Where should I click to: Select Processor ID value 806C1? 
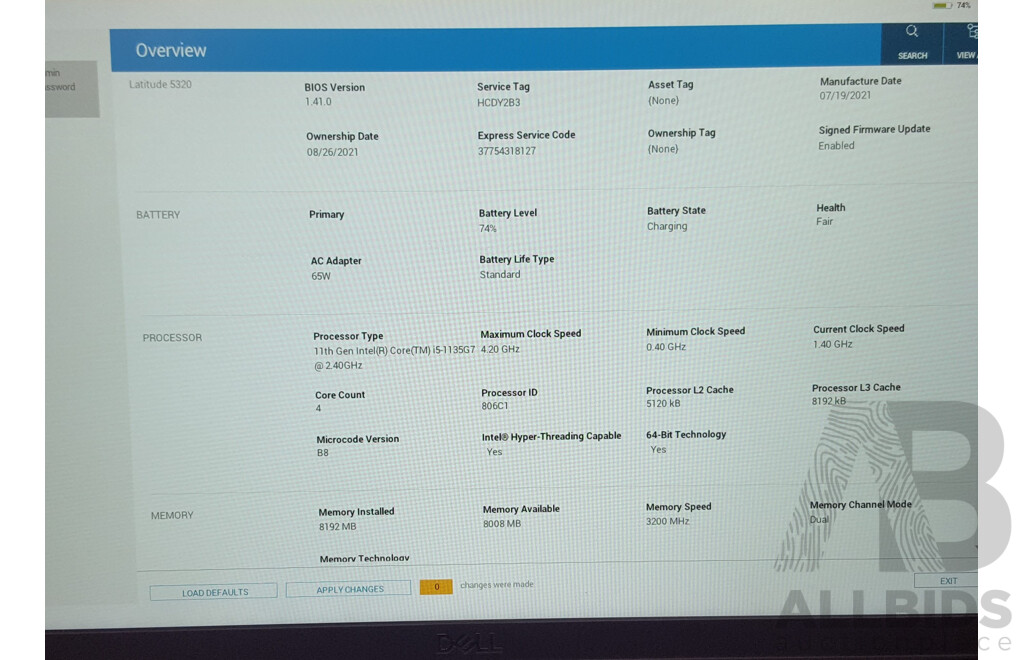(494, 406)
